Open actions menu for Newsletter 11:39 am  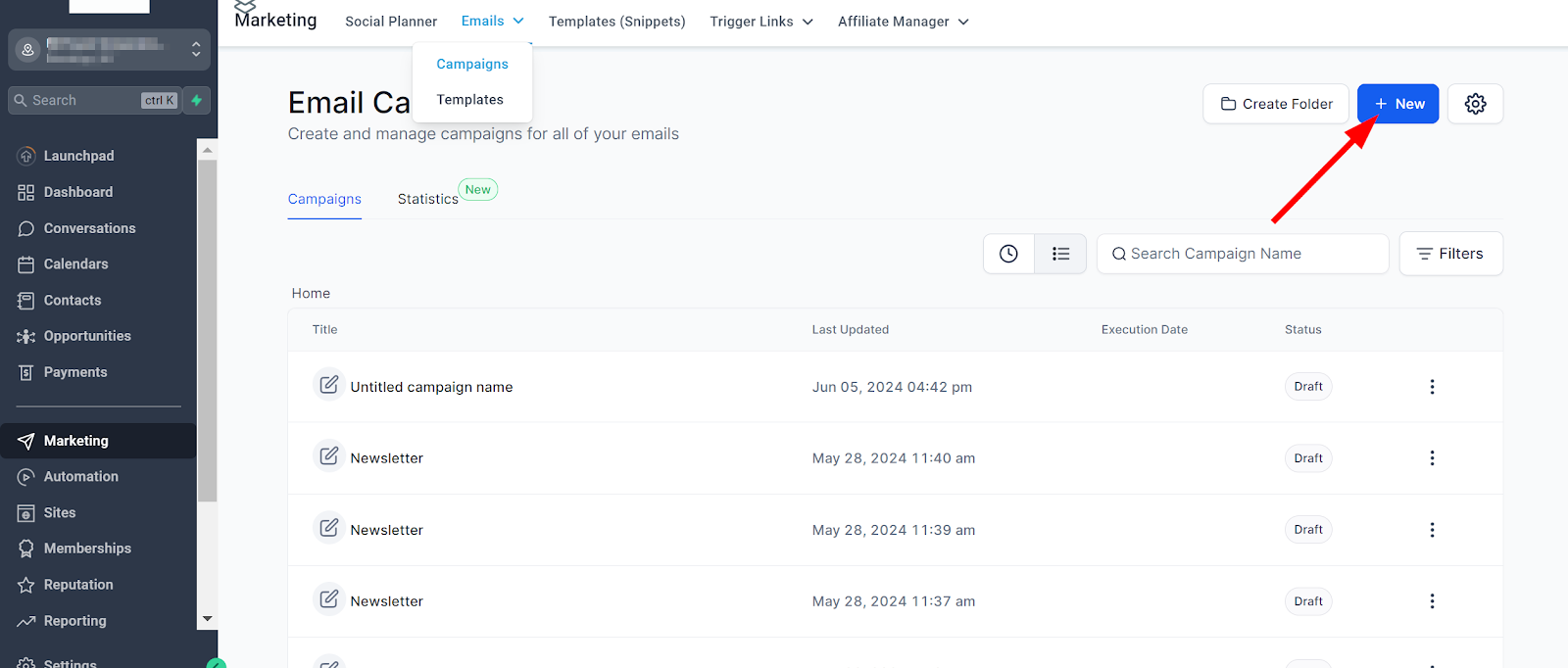point(1432,530)
